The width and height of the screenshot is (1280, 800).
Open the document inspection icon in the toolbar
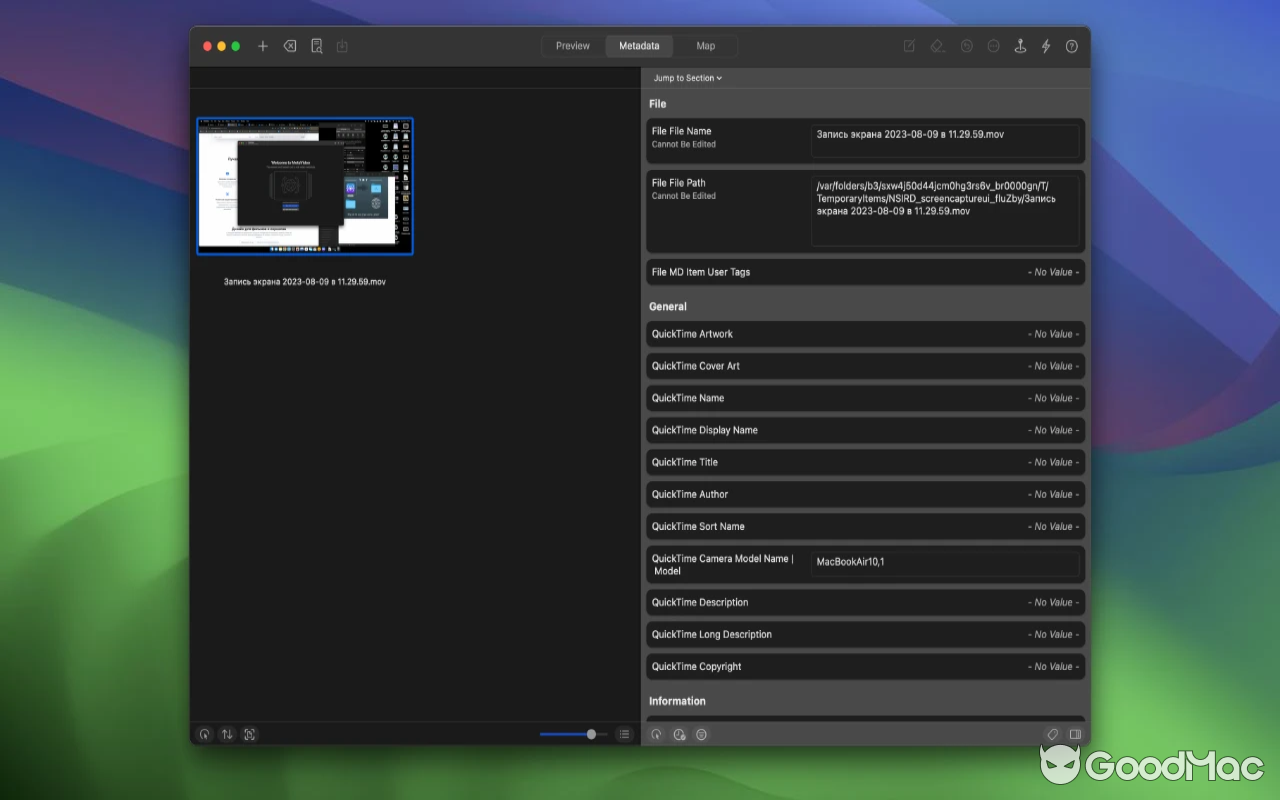click(x=315, y=46)
